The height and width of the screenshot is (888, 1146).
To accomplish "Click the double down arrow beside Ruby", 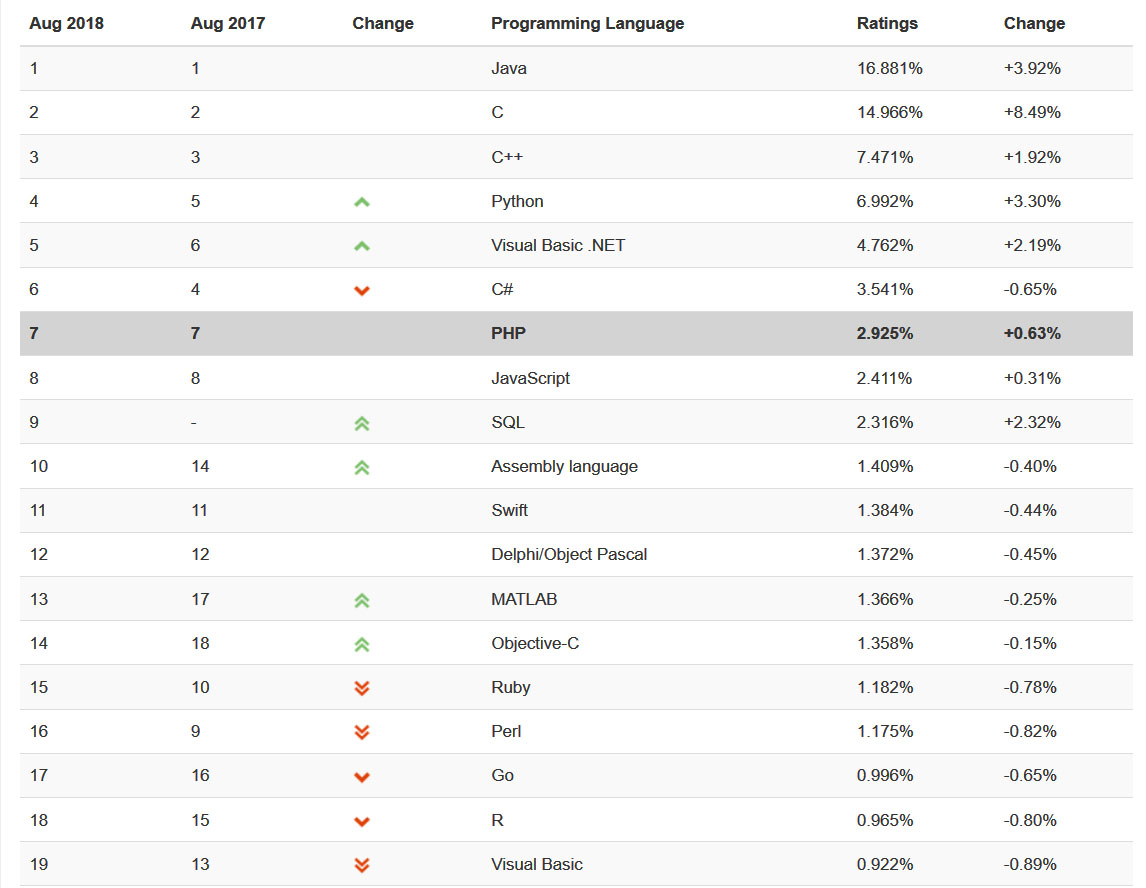I will 362,688.
